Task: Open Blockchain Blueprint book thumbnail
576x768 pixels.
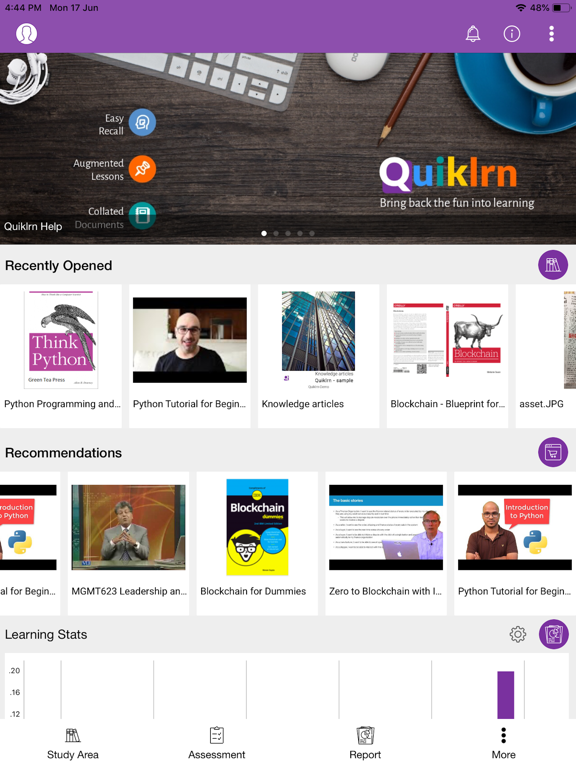Action: (x=447, y=340)
